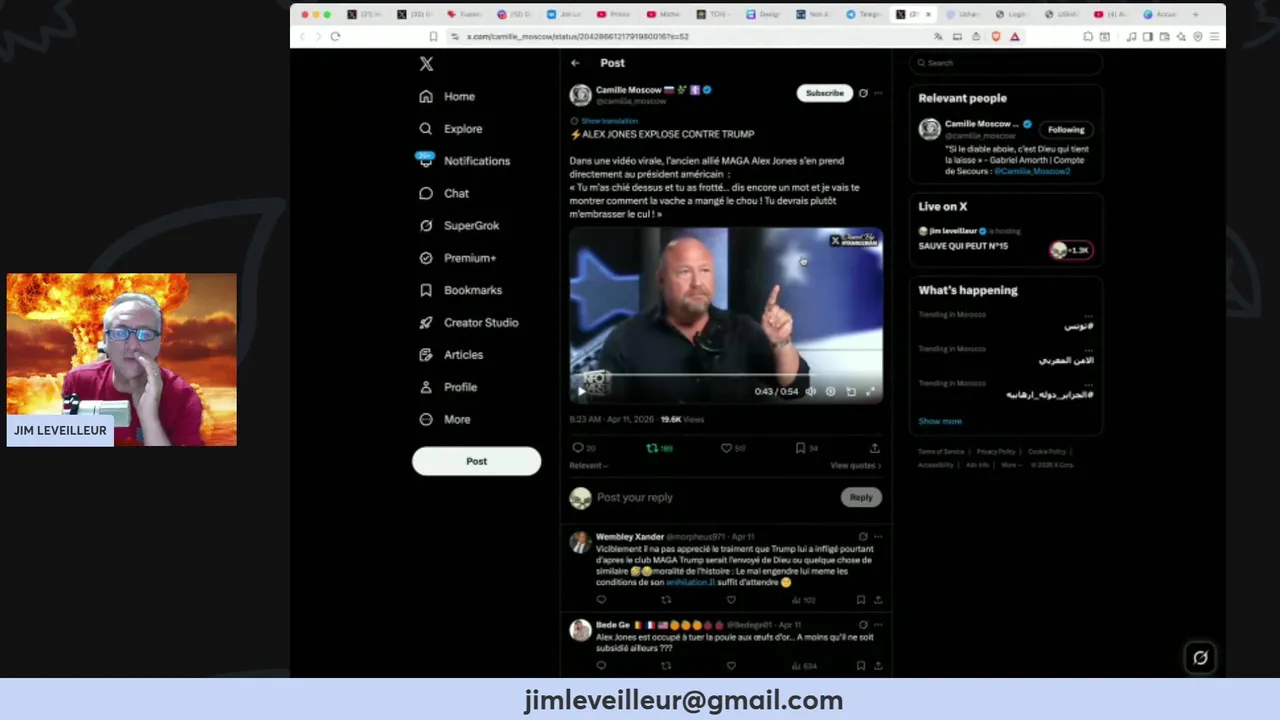This screenshot has width=1280, height=720.
Task: Click the browser forward arrow
Action: (318, 36)
